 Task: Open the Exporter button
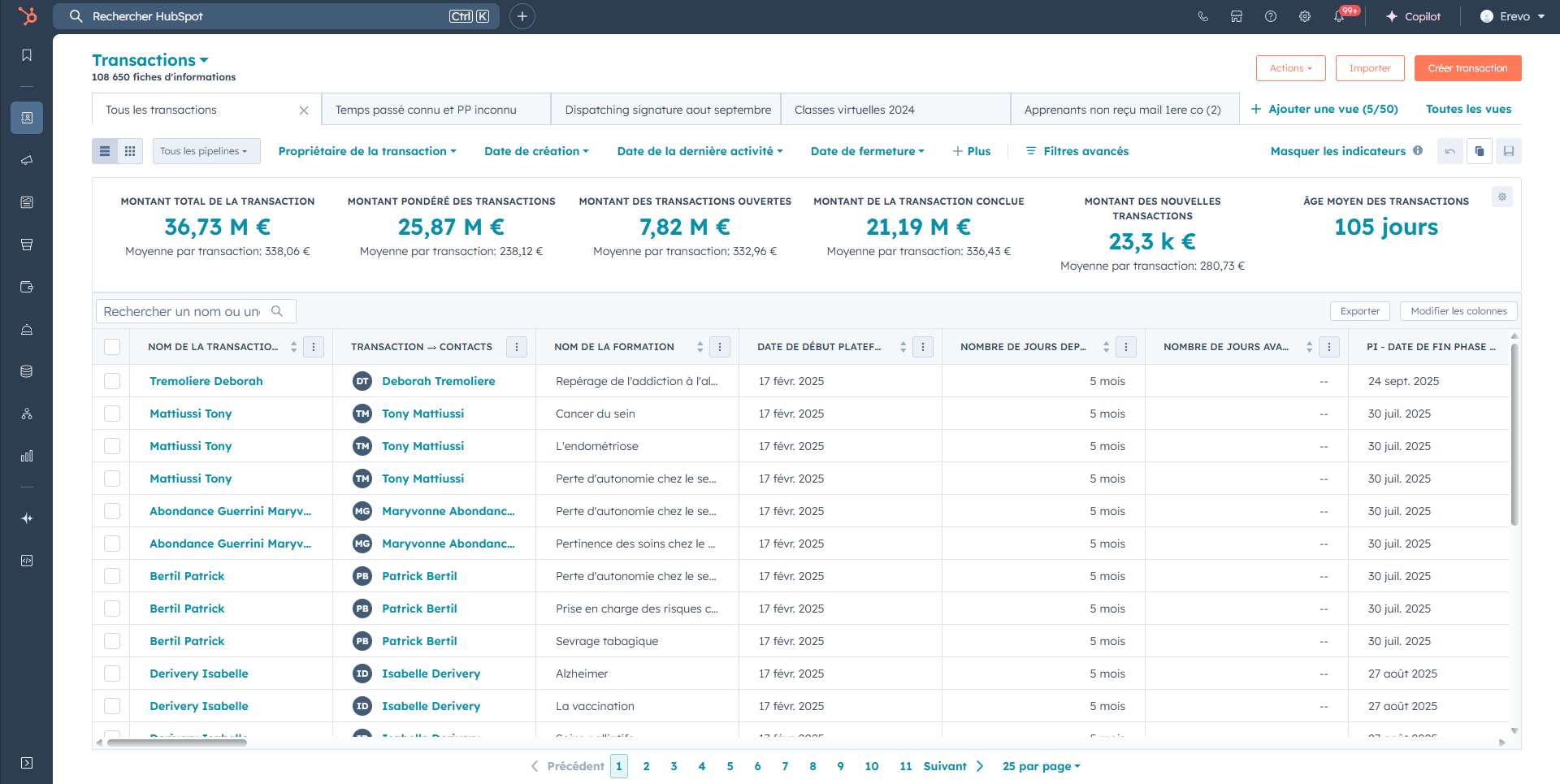point(1360,311)
